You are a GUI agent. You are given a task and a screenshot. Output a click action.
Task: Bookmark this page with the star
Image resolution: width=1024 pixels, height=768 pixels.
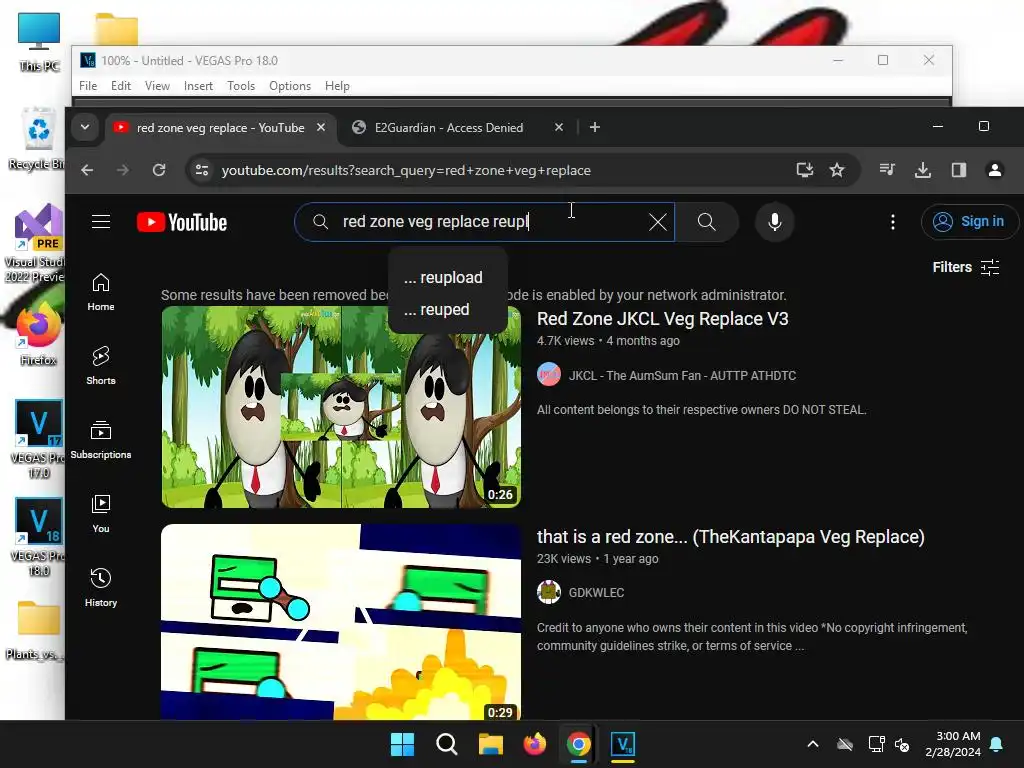pos(837,170)
